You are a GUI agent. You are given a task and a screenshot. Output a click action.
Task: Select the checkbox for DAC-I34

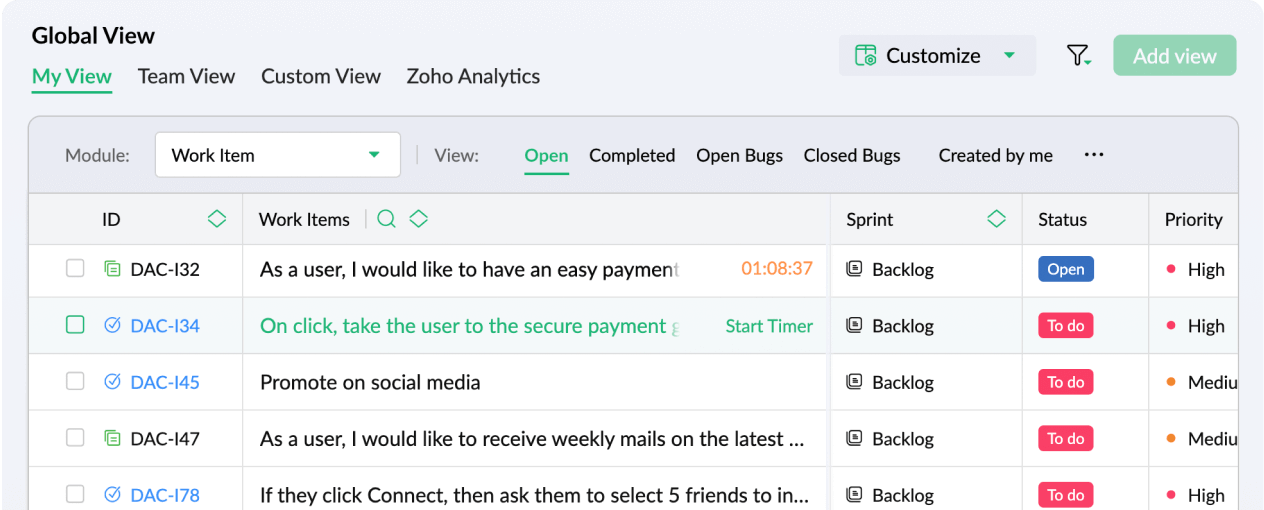75,325
